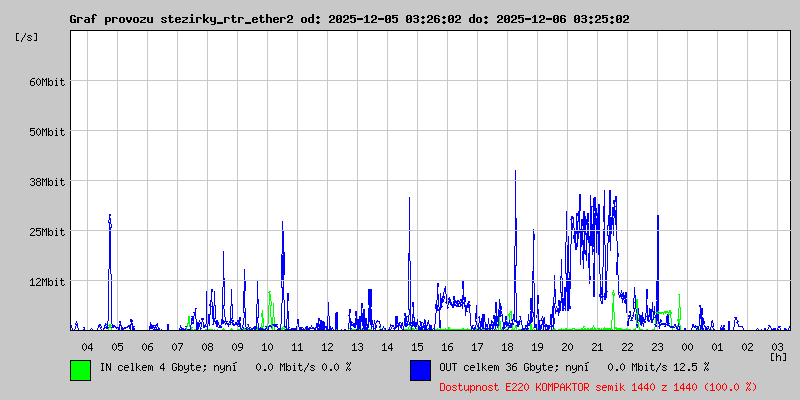Click the hour label 23 on x-axis
800x400 pixels.
(x=657, y=347)
